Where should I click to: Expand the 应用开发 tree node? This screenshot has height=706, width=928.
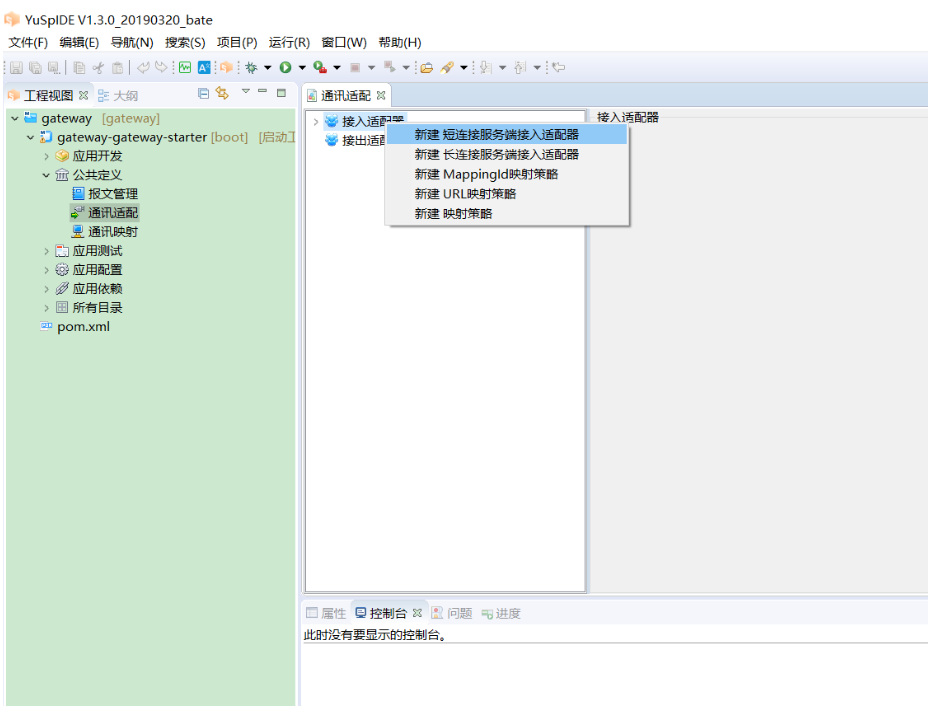tap(46, 156)
